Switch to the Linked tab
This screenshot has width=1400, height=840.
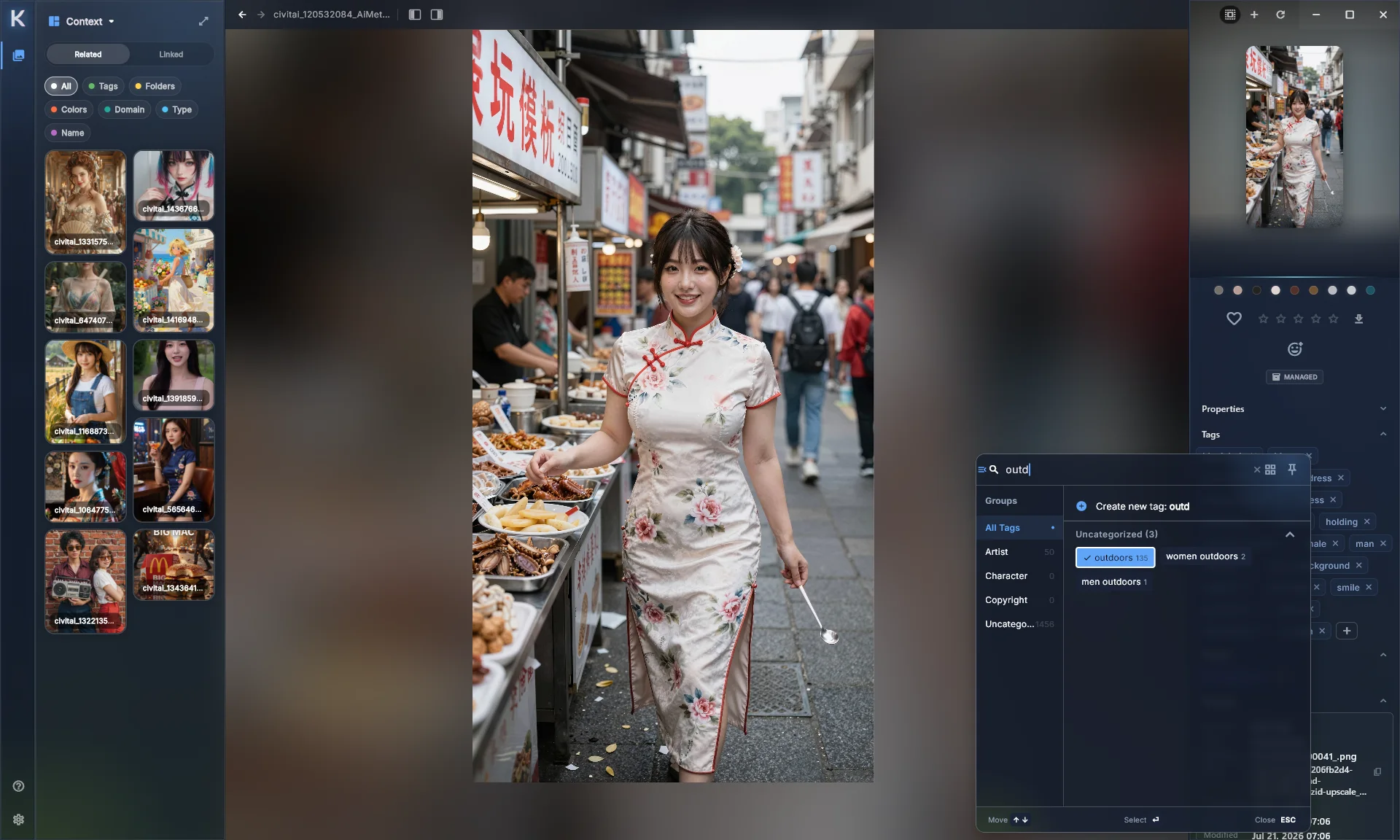[171, 55]
